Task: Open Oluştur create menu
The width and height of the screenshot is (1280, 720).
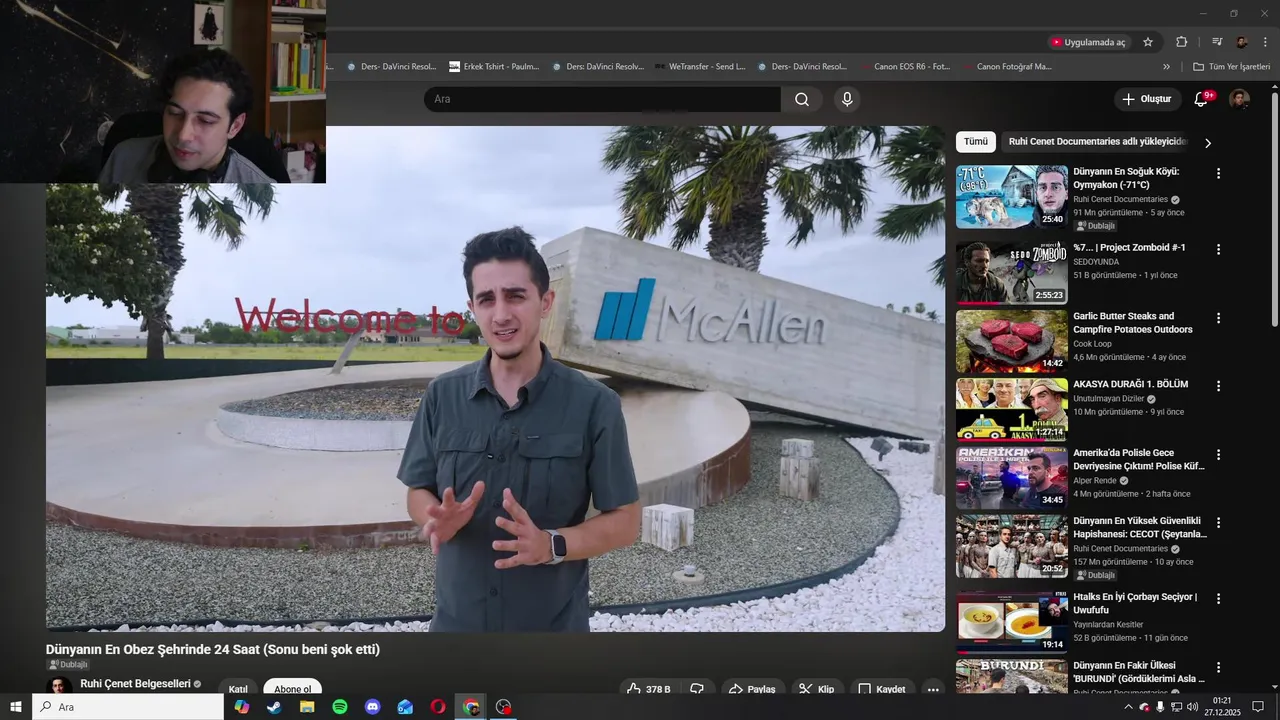Action: (1146, 99)
